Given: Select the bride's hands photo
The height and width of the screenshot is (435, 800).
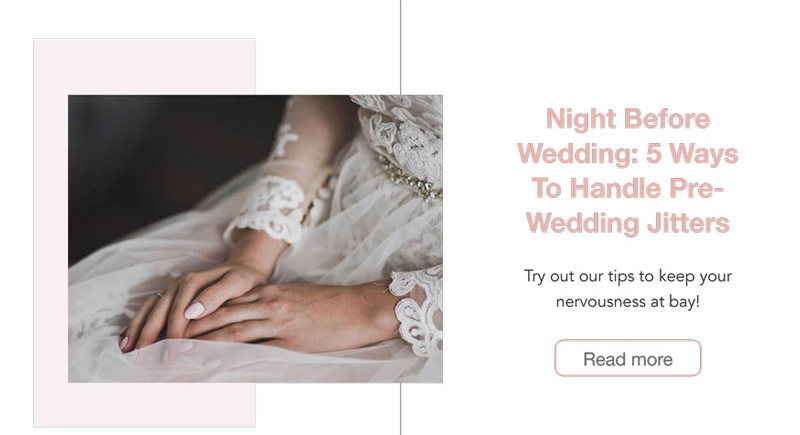Looking at the screenshot, I should click(x=255, y=239).
